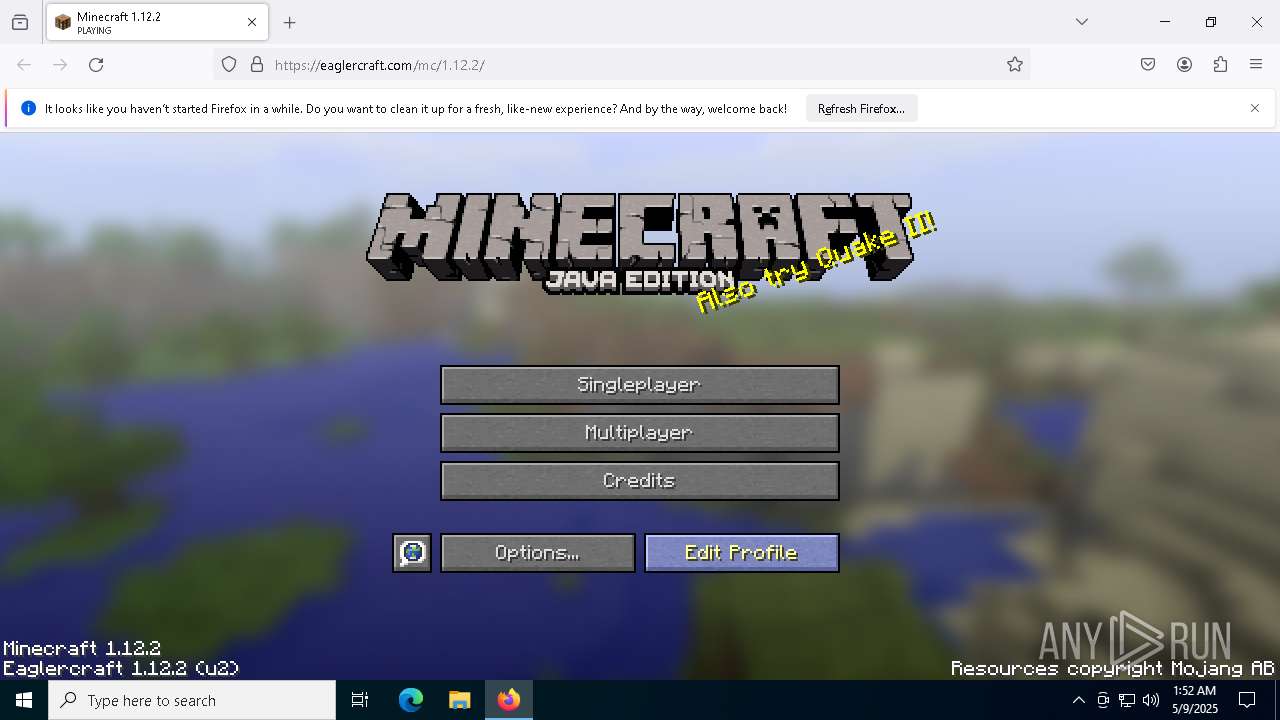Image resolution: width=1280 pixels, height=720 pixels.
Task: Open File Explorer from the taskbar
Action: tap(459, 700)
